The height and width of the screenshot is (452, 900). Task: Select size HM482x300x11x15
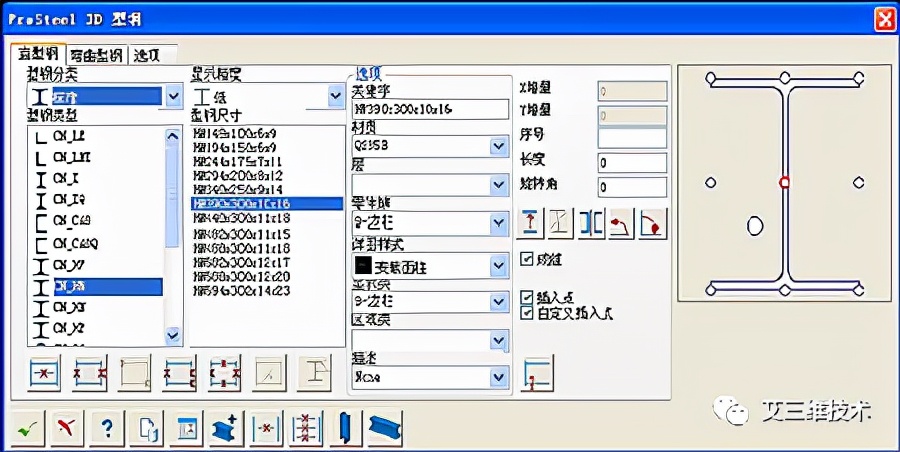pos(242,234)
